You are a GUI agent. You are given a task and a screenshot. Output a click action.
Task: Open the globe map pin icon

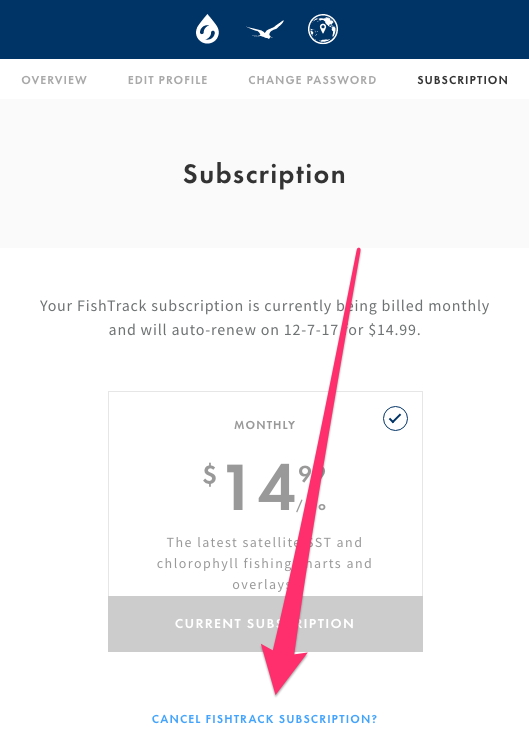323,29
